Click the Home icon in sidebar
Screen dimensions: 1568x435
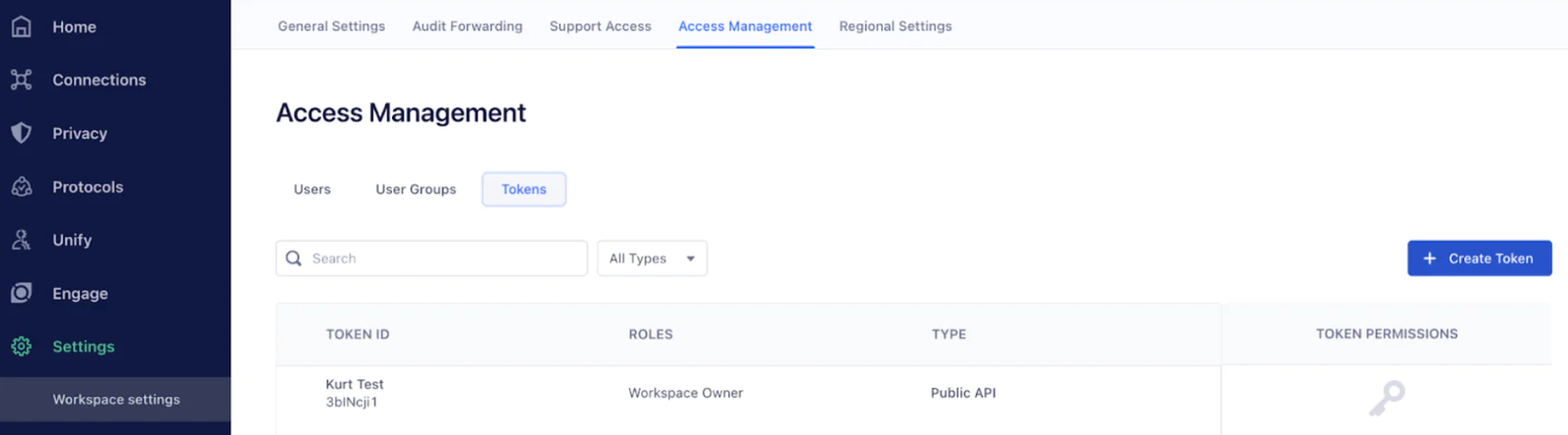coord(22,26)
